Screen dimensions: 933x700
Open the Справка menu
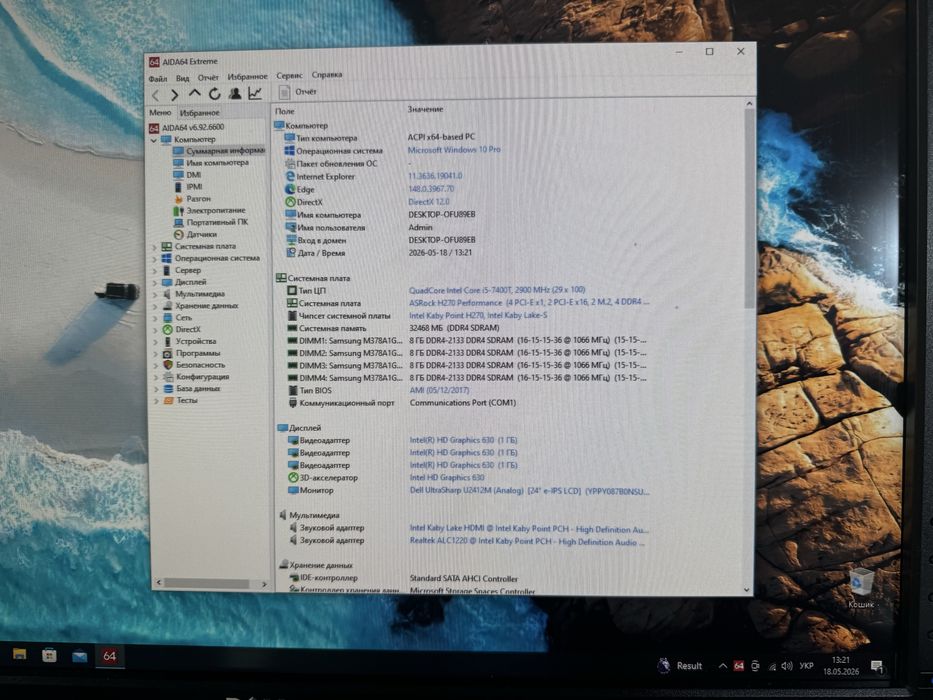[327, 74]
